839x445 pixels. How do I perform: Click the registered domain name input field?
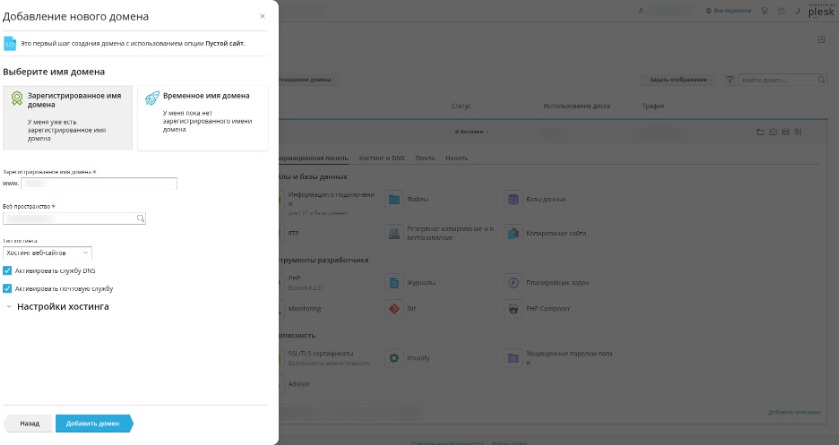[x=99, y=183]
